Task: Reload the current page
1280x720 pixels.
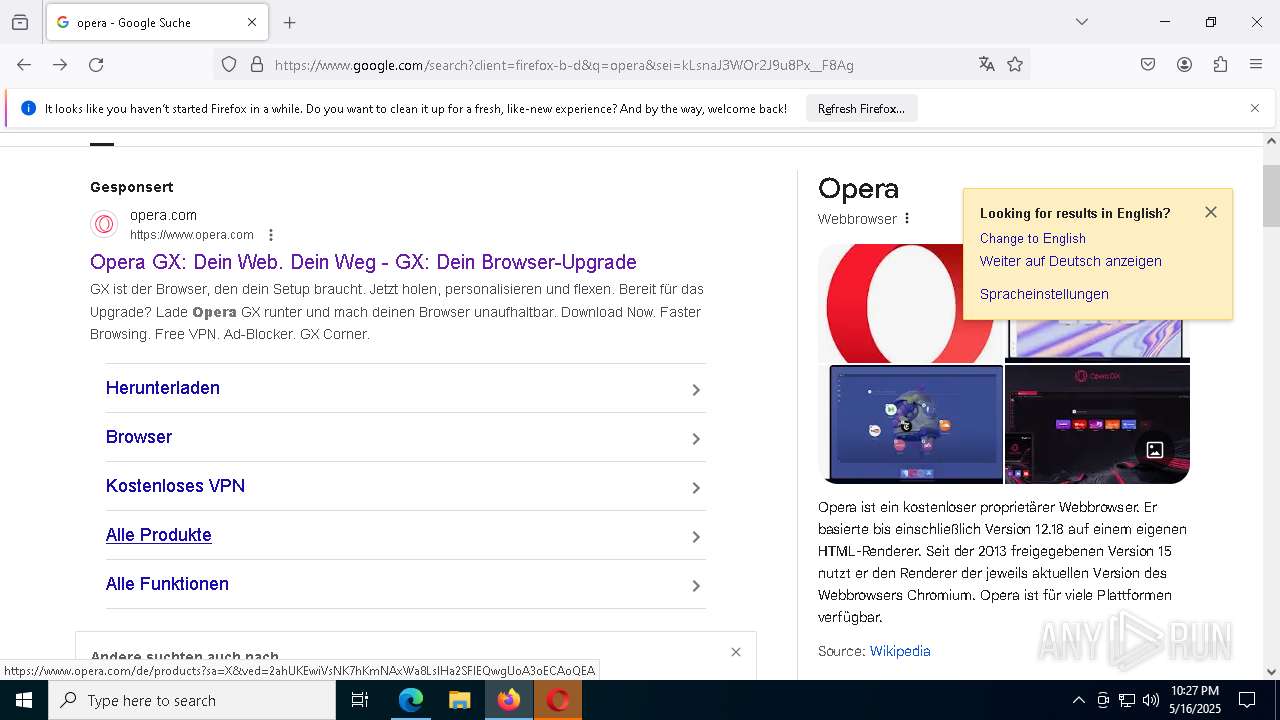Action: click(96, 65)
